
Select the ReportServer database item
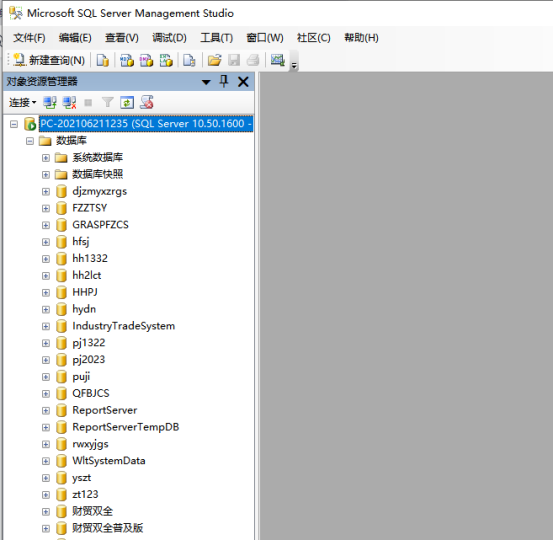[x=105, y=410]
